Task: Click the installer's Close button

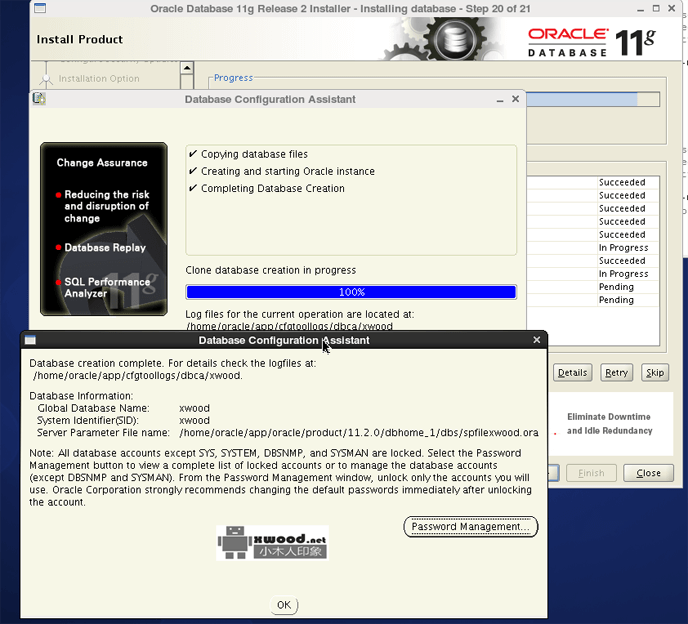Action: coord(647,473)
